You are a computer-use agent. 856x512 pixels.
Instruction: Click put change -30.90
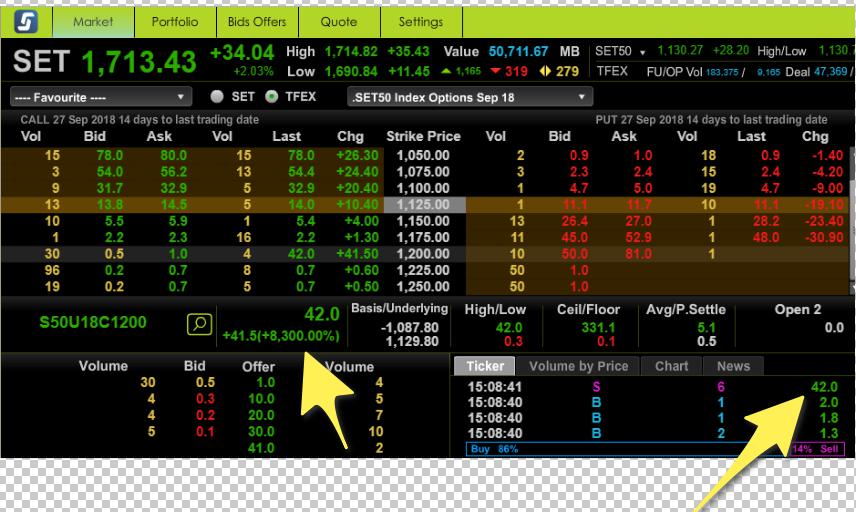pos(824,237)
